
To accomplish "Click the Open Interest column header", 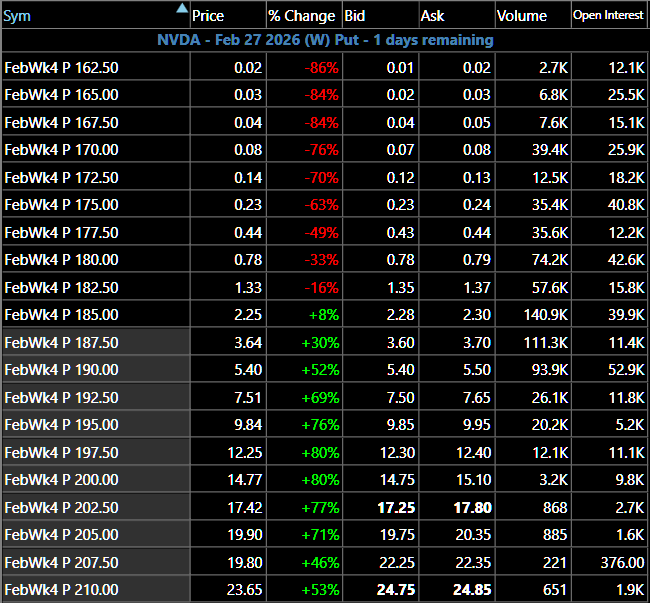I will (608, 16).
